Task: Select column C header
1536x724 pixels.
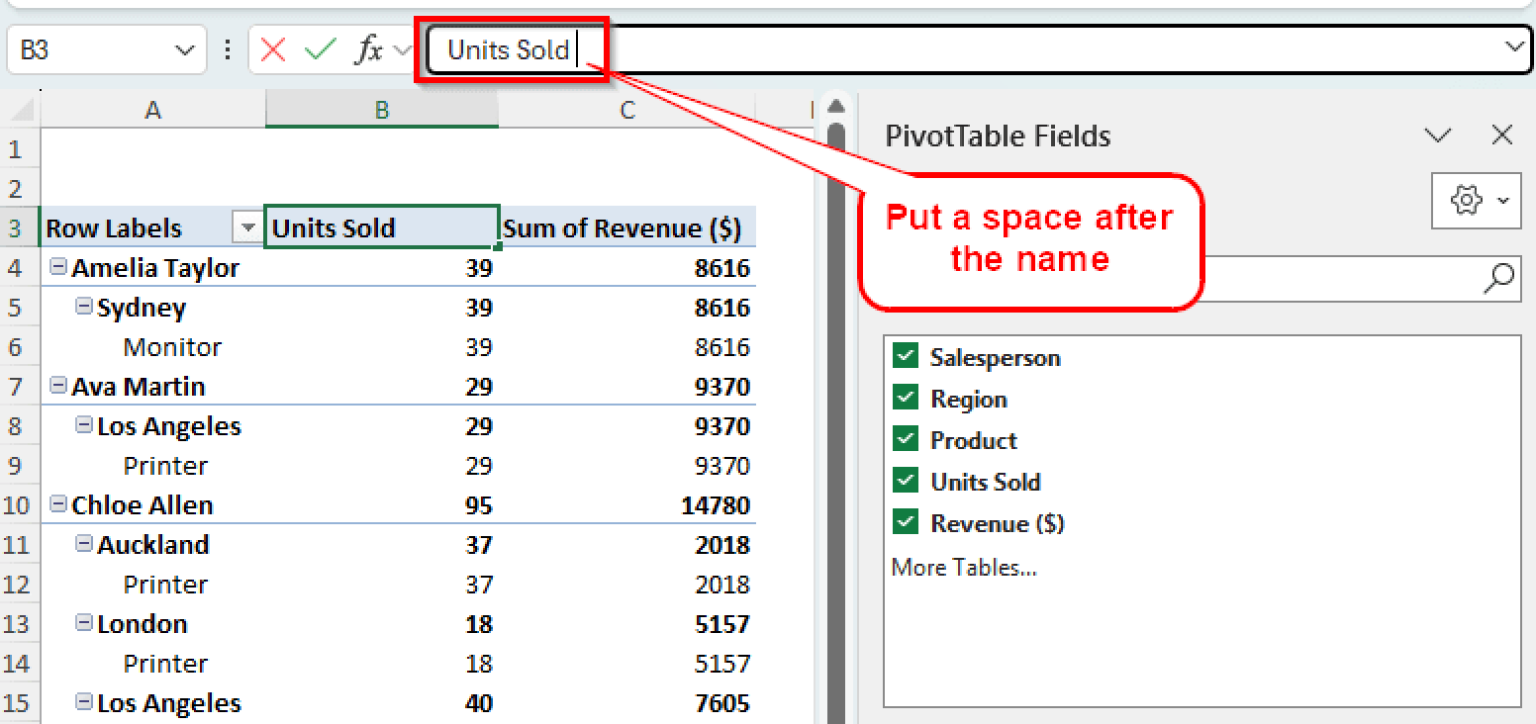Action: pyautogui.click(x=627, y=110)
